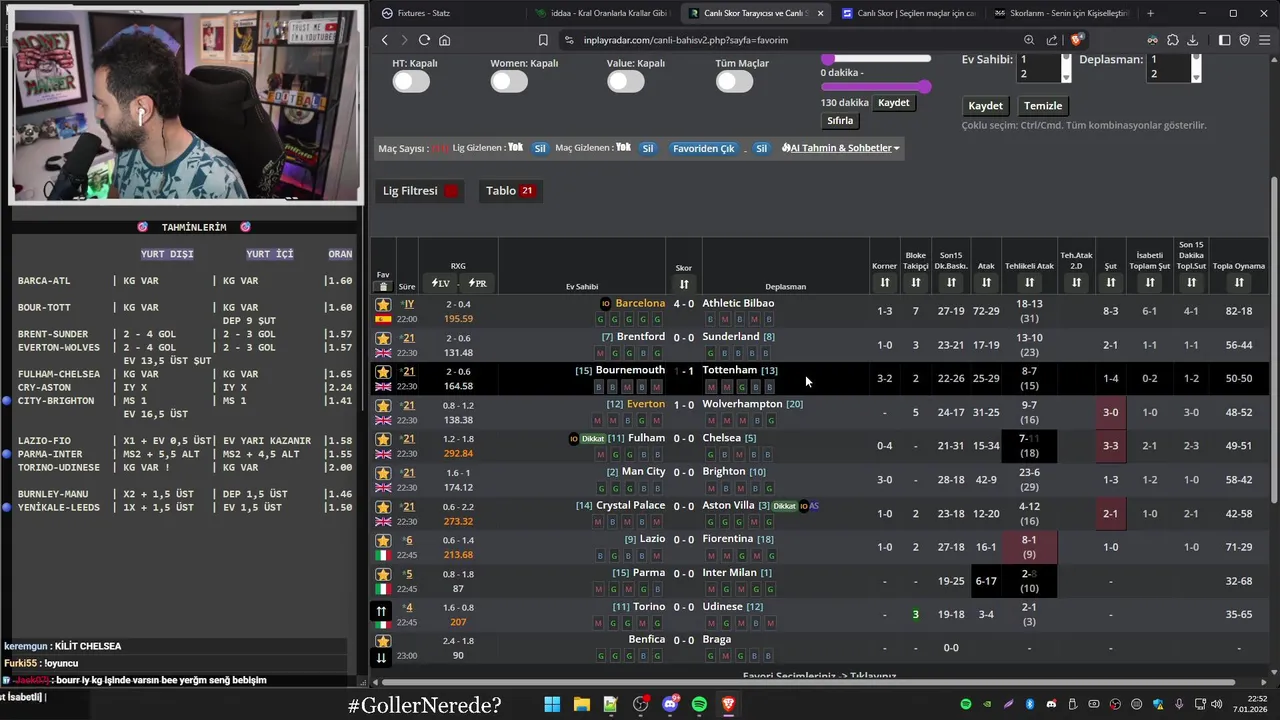Toggle browser sidebar panel icon
Screen dimensions: 1280x720
[x=1225, y=40]
